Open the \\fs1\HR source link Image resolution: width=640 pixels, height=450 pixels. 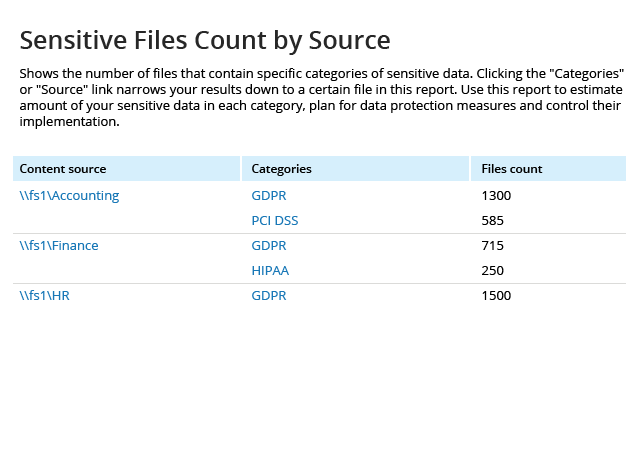(44, 295)
